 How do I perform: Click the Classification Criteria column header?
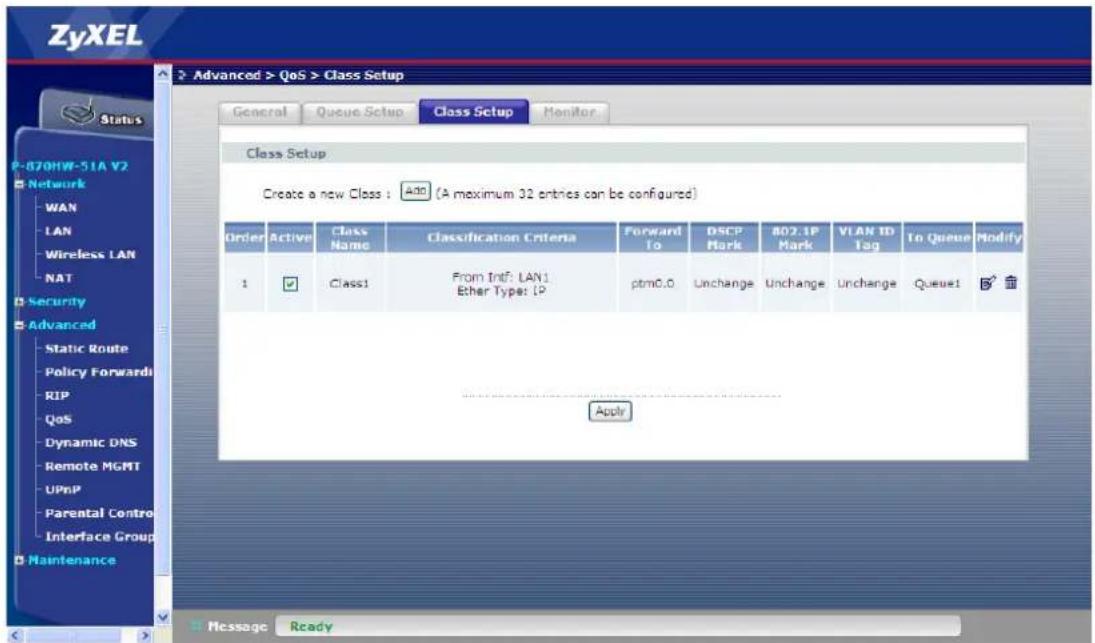coord(501,238)
